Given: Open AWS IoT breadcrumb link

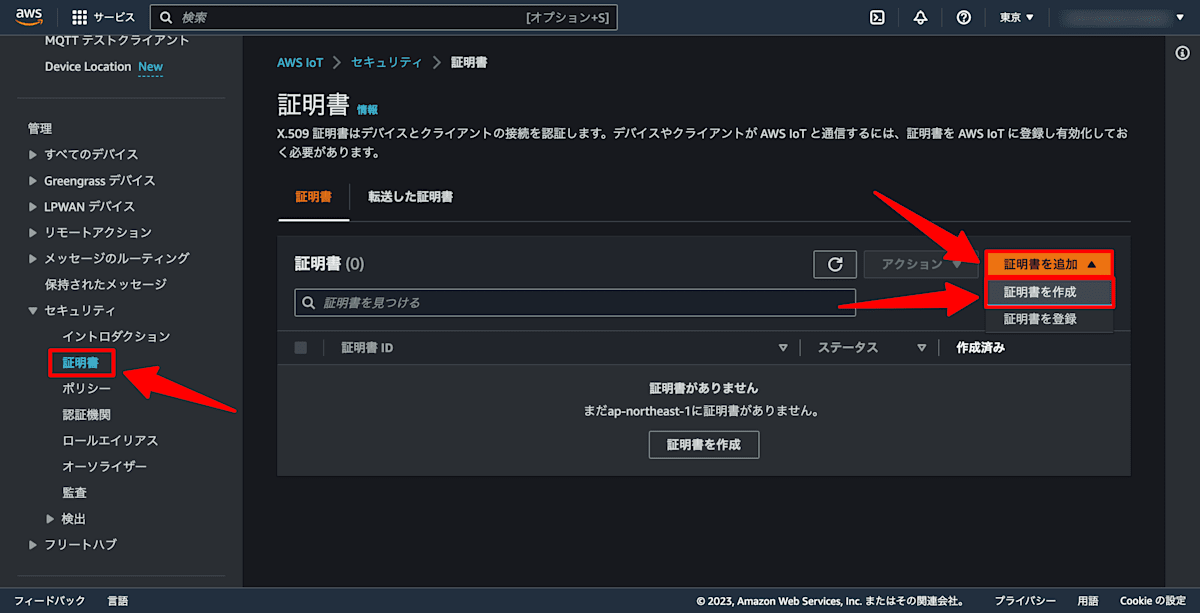Looking at the screenshot, I should [x=300, y=62].
